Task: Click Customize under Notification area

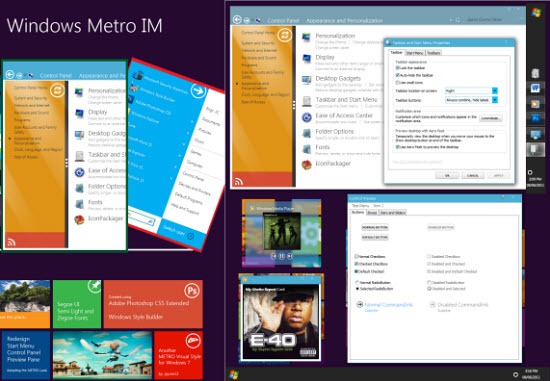Action: coord(490,118)
